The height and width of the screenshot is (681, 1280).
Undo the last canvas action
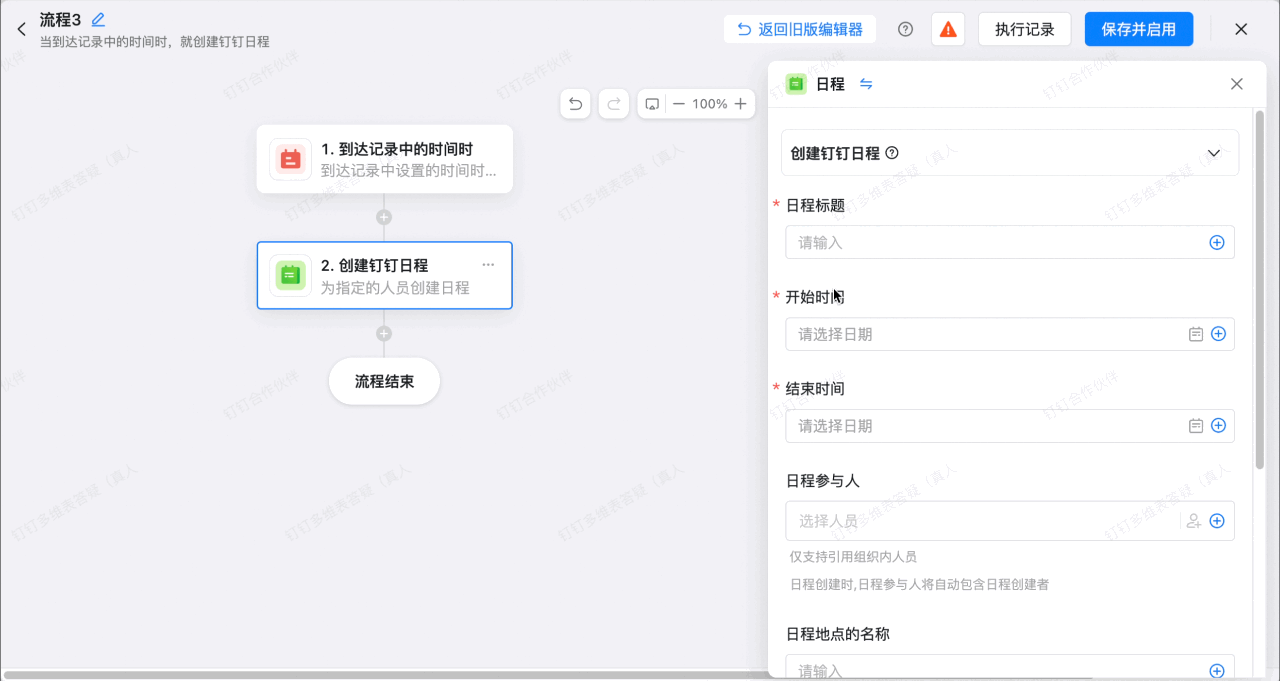(575, 104)
